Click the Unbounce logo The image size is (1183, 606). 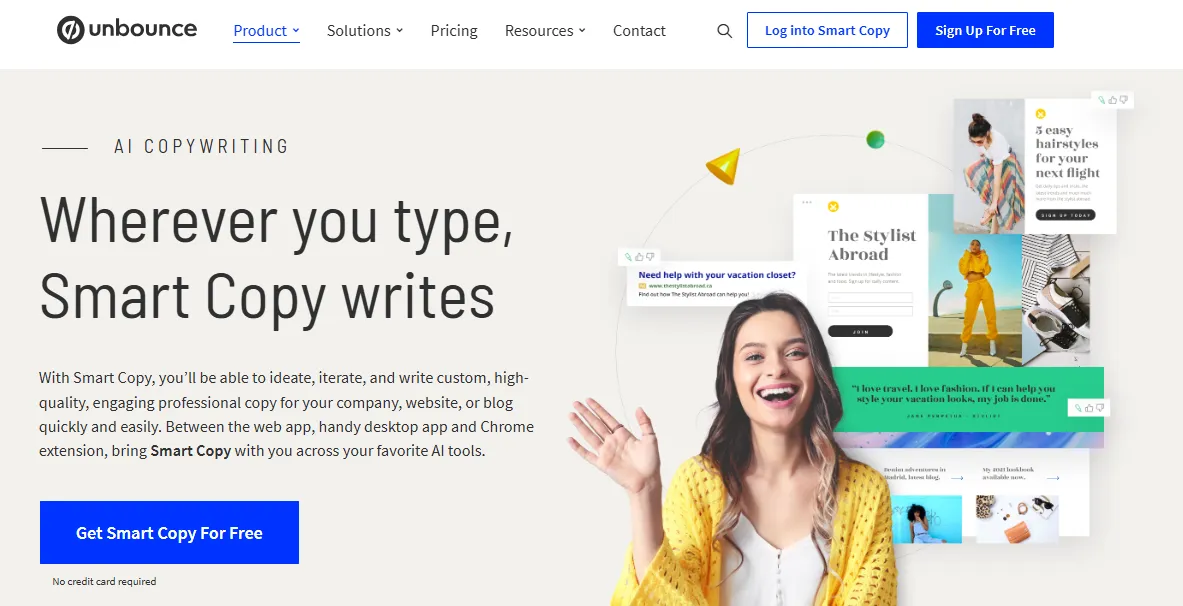pos(127,30)
